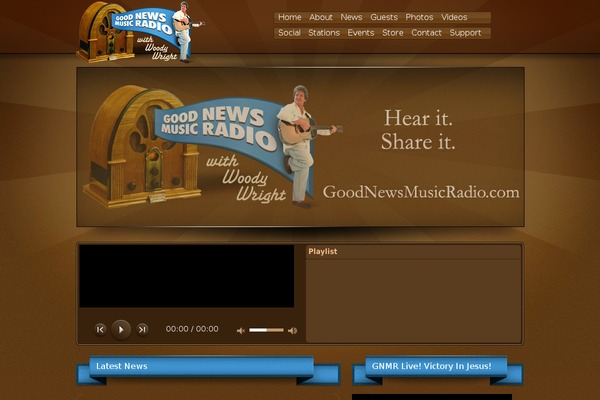Click the header Good News Music Radio logo
Viewport: 600px width, 400px height.
coord(140,32)
